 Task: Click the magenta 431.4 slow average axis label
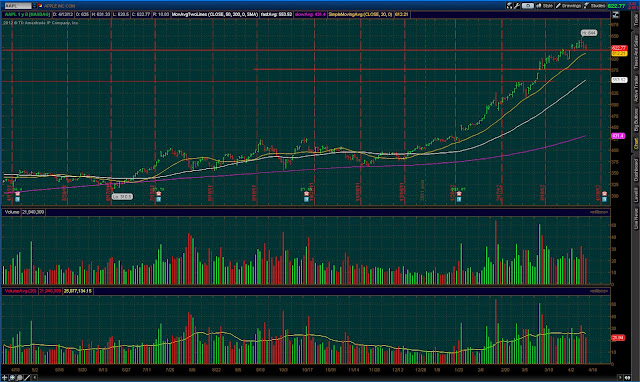[x=618, y=136]
